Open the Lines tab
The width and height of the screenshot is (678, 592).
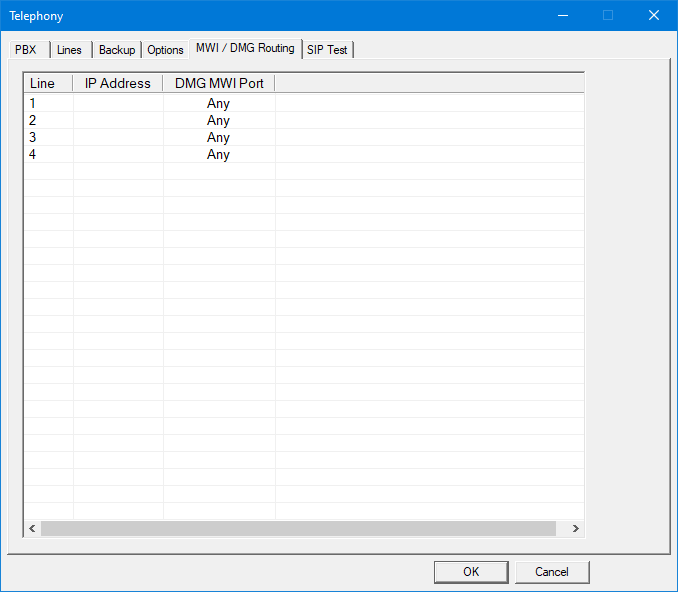pyautogui.click(x=70, y=50)
